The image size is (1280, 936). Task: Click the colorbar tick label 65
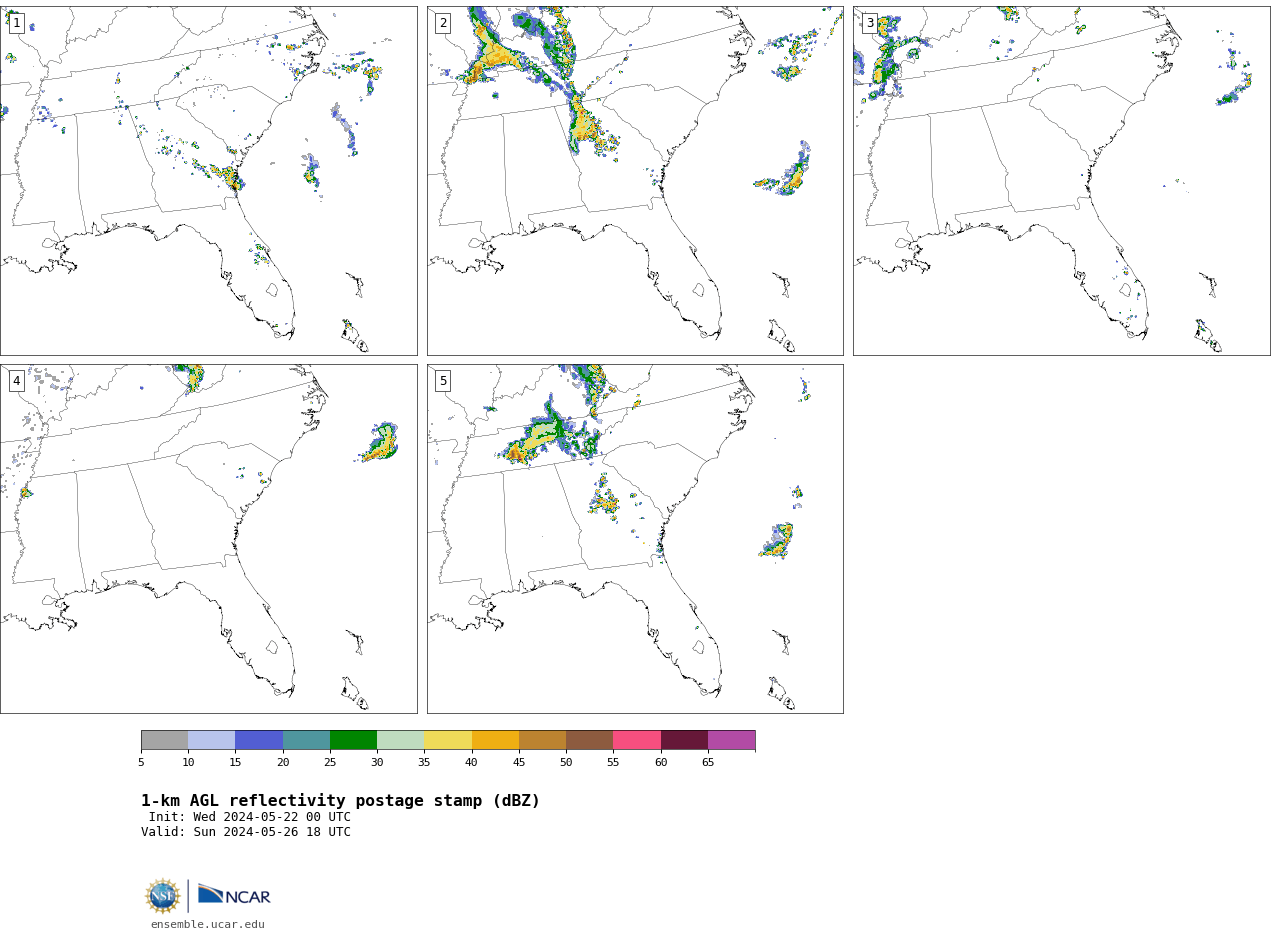(708, 763)
